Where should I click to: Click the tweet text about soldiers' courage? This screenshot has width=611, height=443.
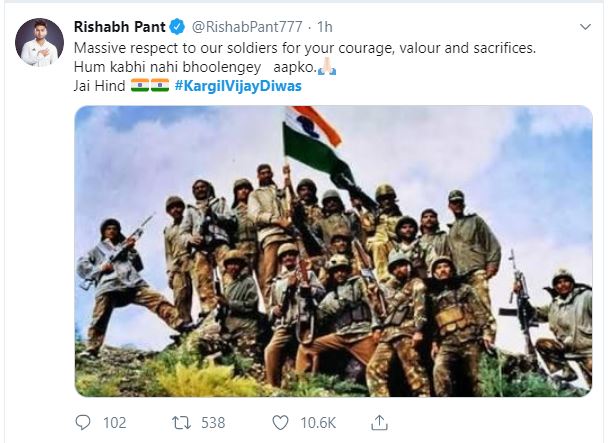305,48
